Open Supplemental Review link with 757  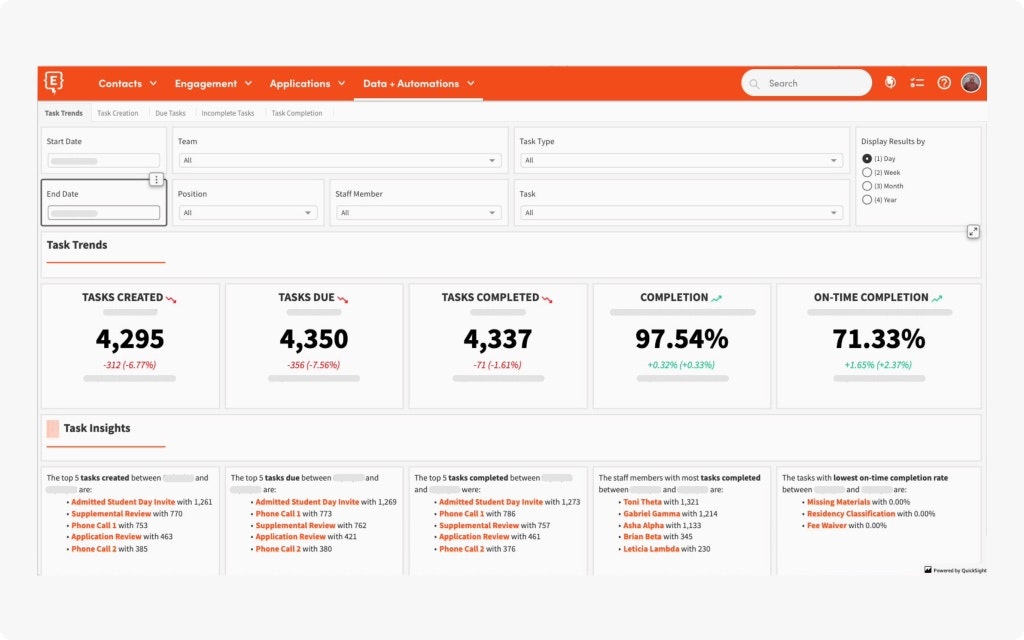pos(479,526)
